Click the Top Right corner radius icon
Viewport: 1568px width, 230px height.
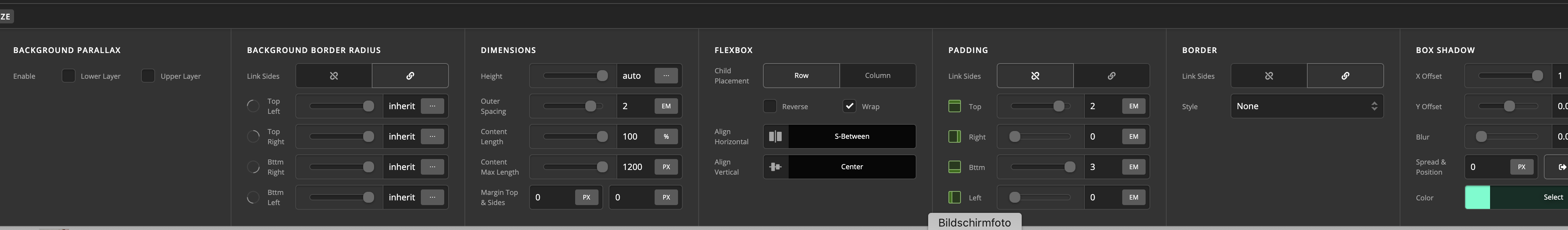[253, 137]
